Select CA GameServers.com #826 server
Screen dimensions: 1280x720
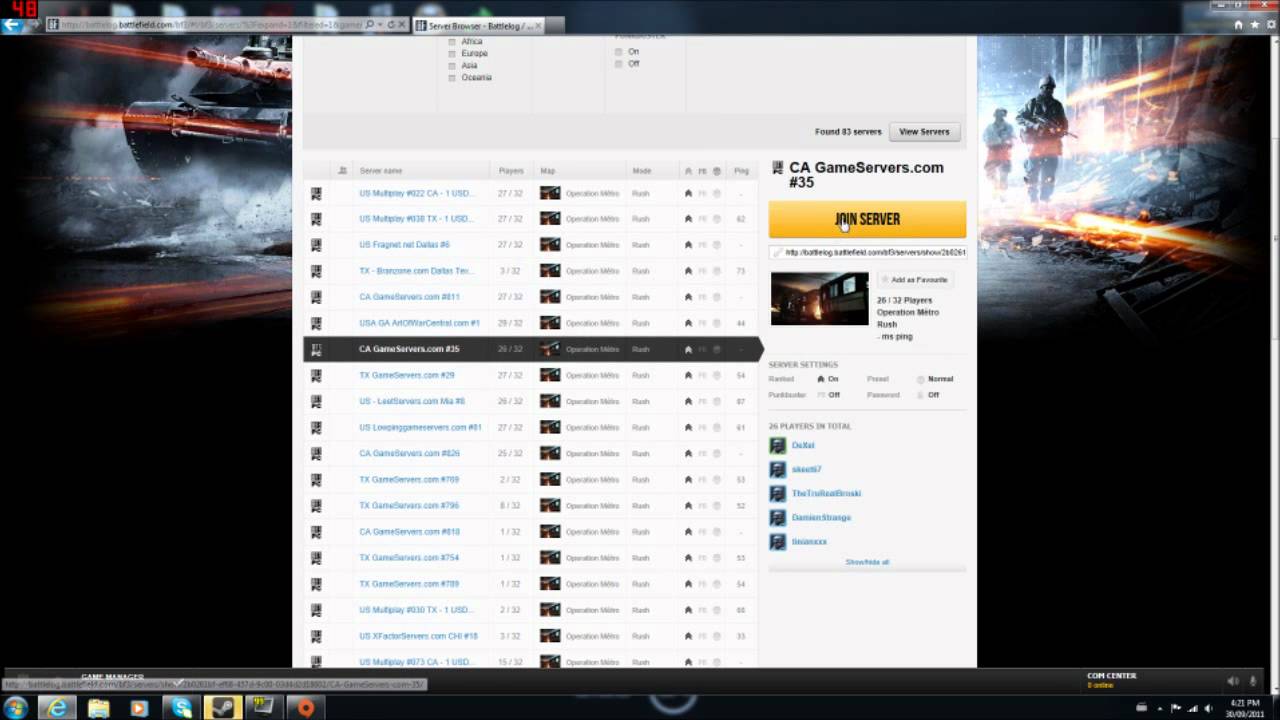click(409, 453)
